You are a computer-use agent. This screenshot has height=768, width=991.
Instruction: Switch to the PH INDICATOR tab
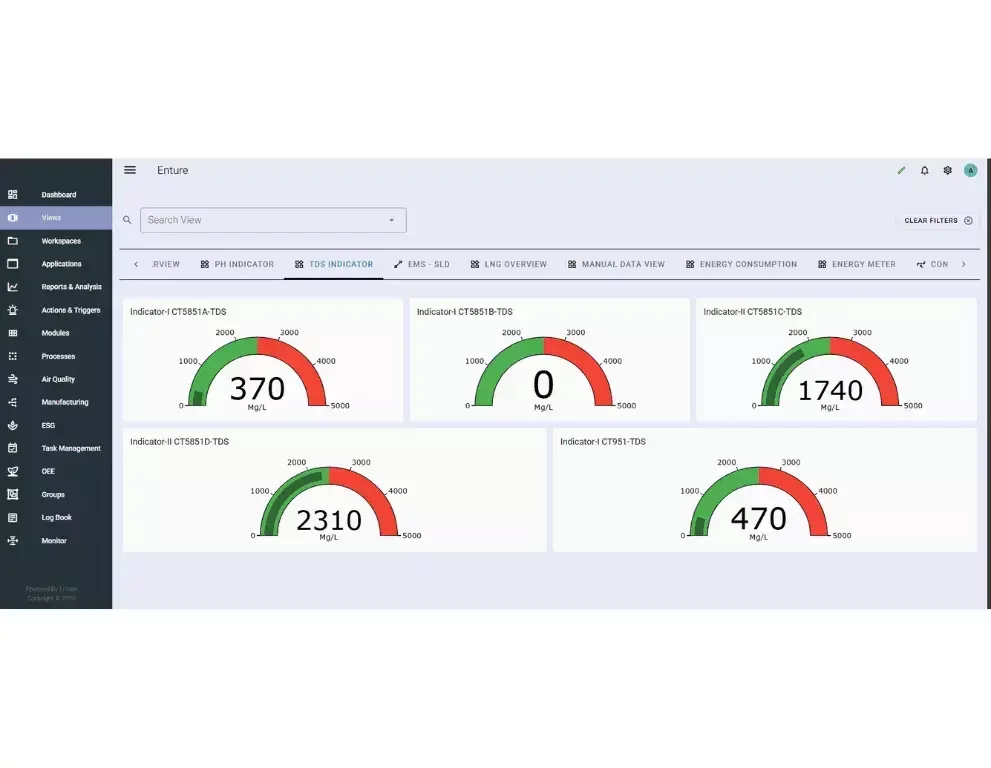pos(237,264)
